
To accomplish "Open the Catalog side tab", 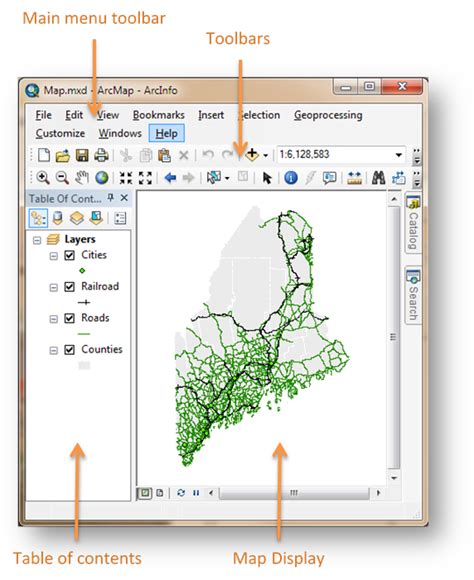I will tap(413, 223).
